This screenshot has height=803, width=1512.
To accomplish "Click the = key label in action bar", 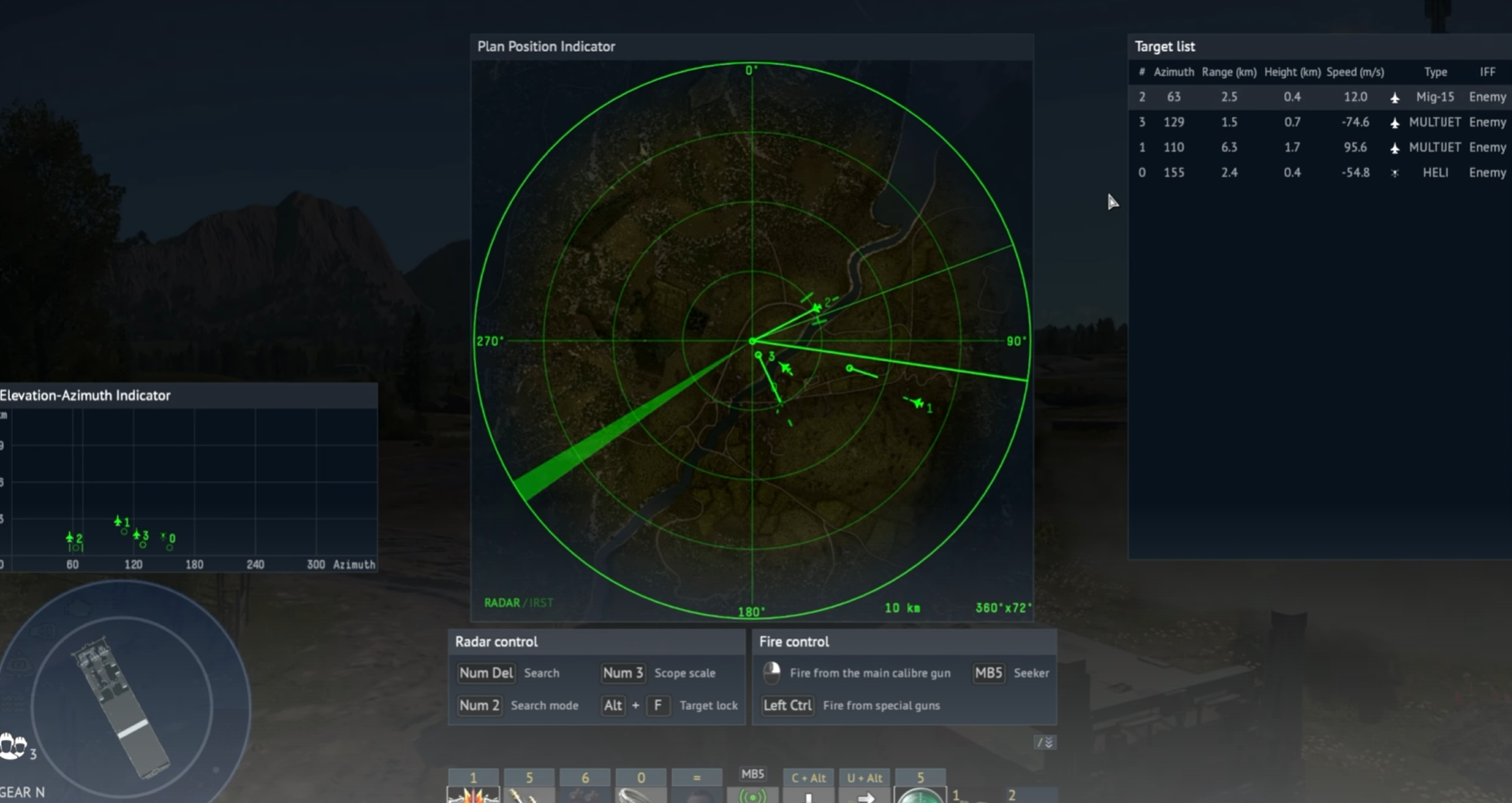I will tap(696, 778).
